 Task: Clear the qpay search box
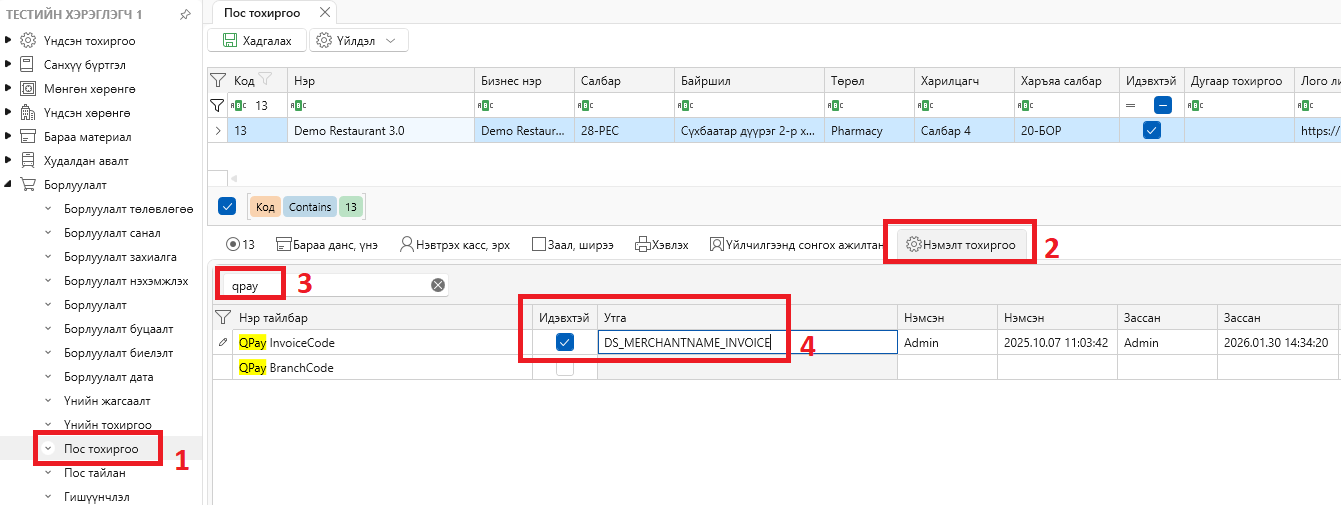point(437,285)
